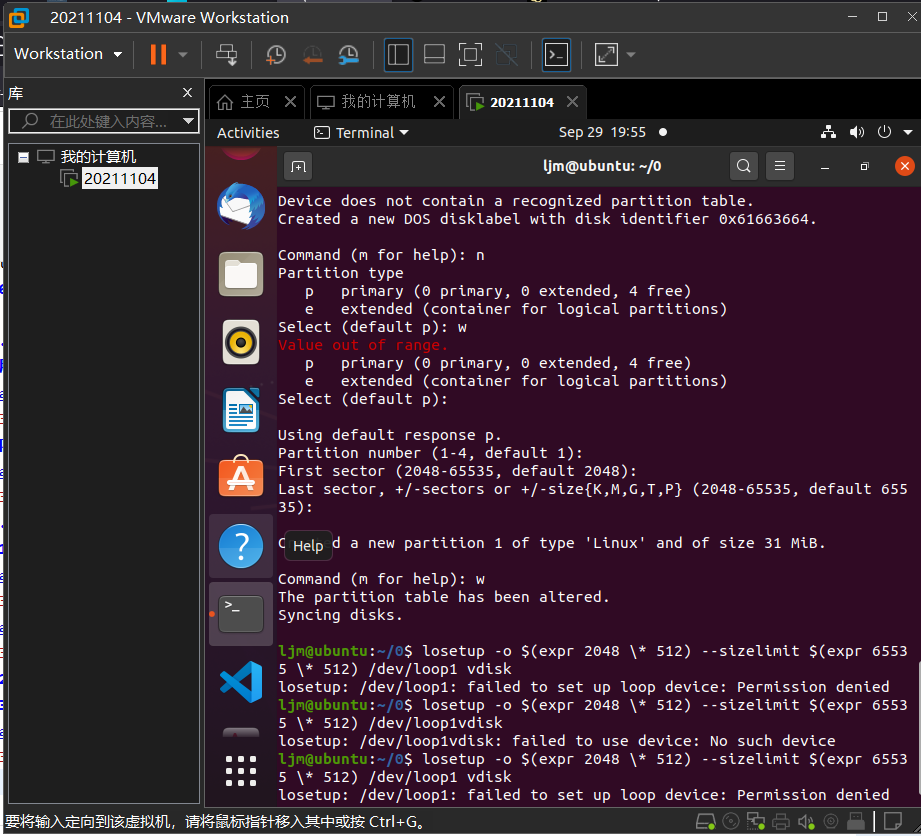Launch Visual Studio Code from the dock
The width and height of the screenshot is (921, 836).
click(x=241, y=682)
